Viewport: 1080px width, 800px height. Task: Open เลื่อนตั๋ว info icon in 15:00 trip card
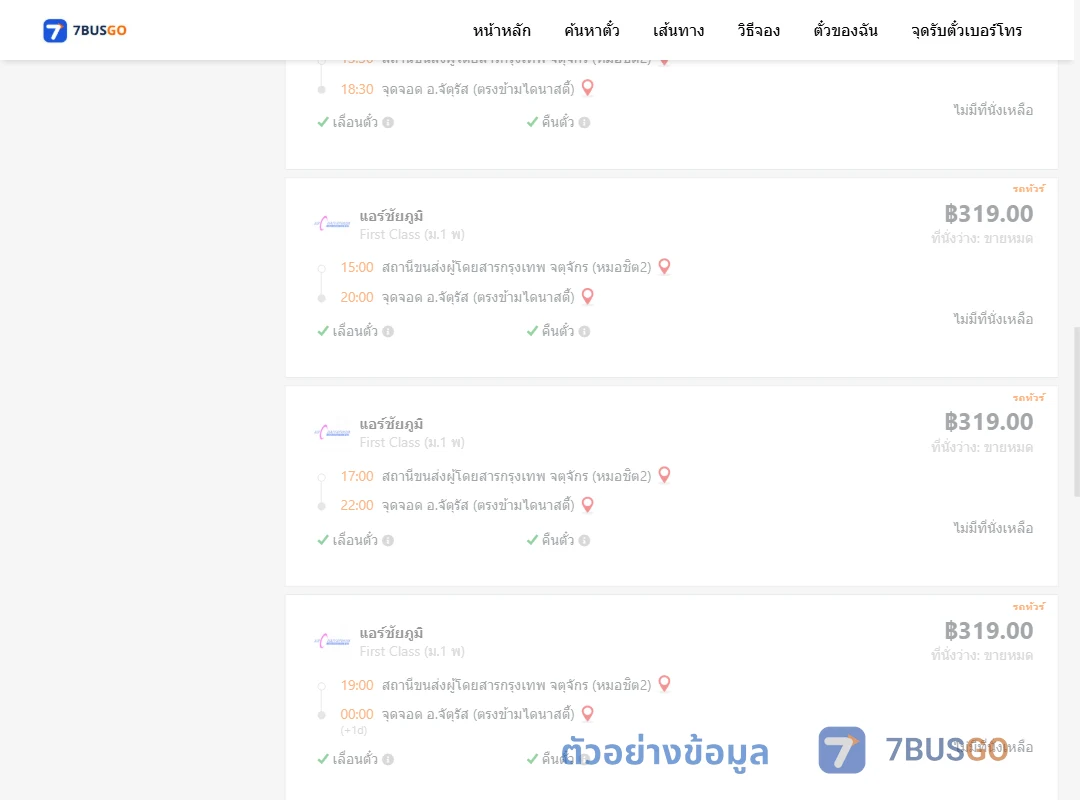(388, 331)
